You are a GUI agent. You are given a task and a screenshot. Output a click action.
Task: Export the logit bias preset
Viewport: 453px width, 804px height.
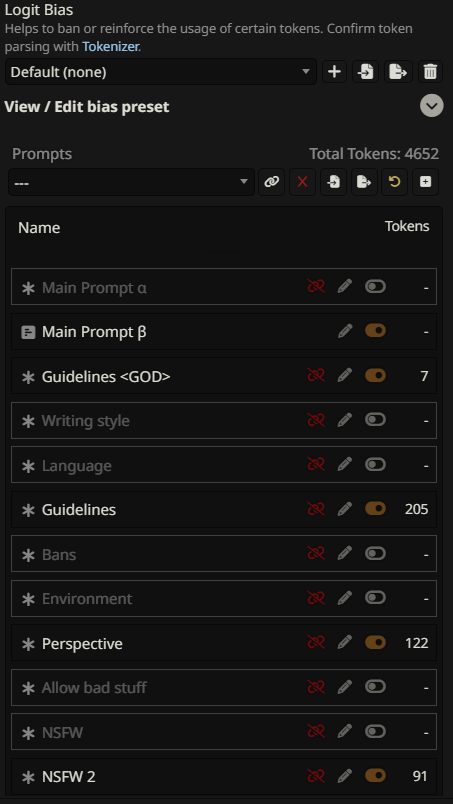tap(398, 72)
